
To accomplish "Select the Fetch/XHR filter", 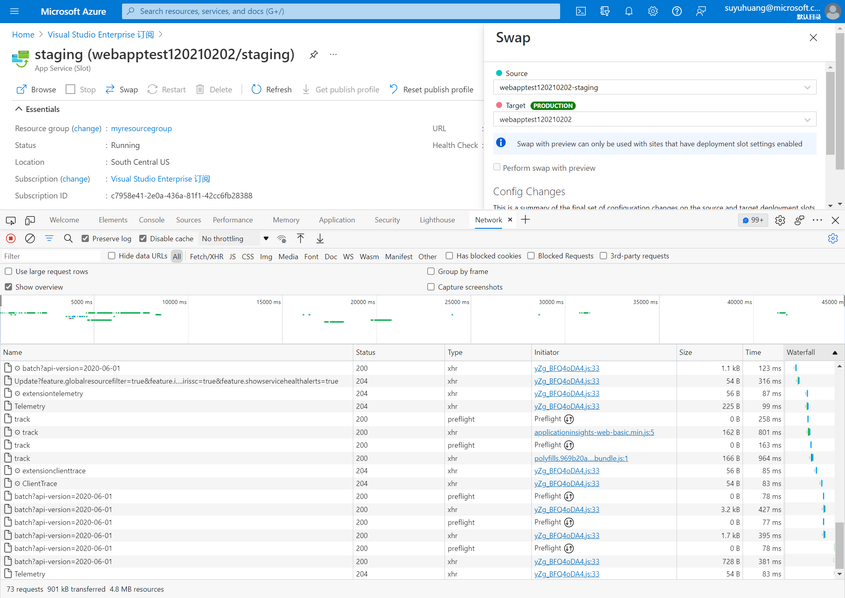I will [206, 257].
